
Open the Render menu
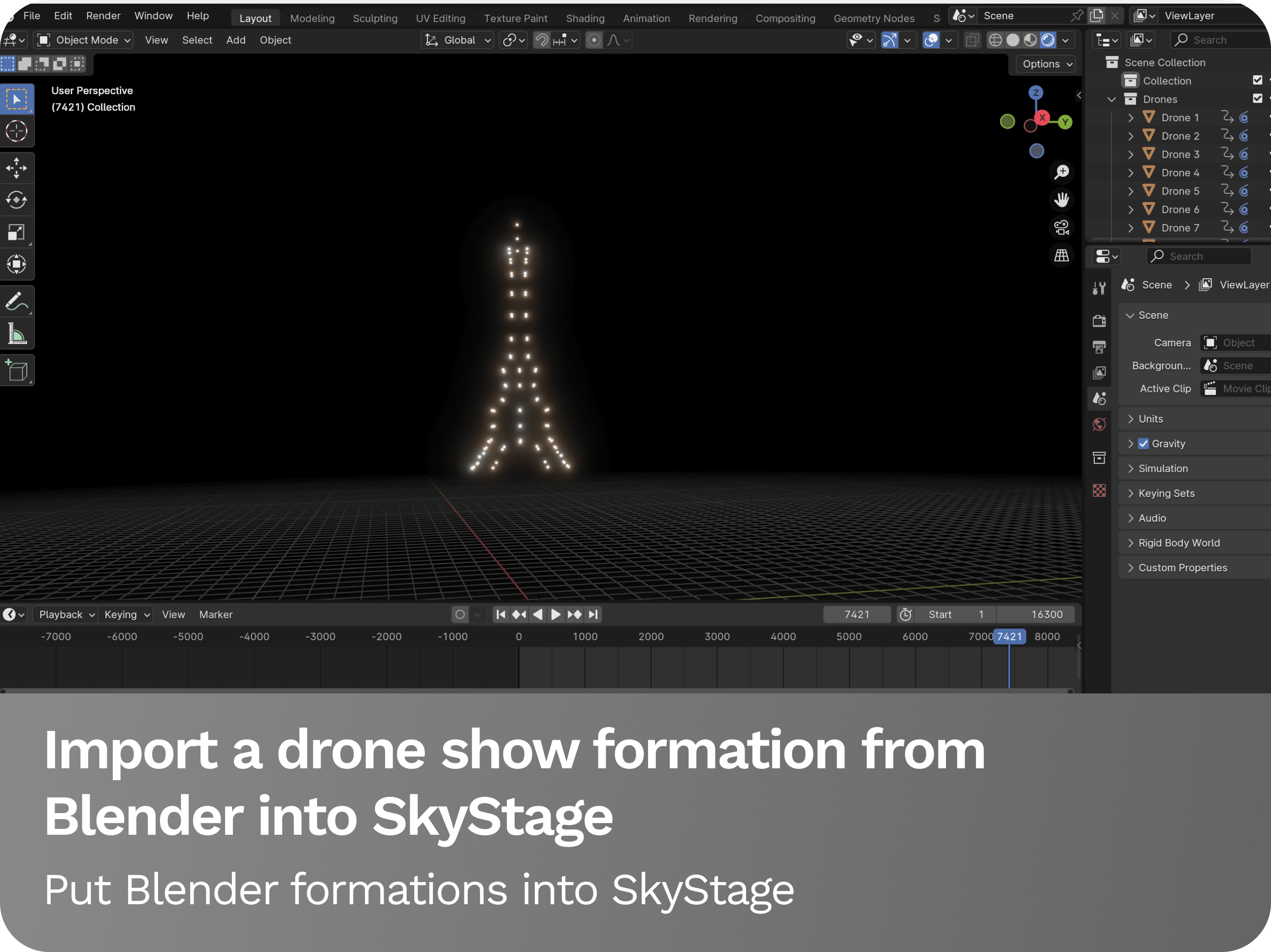point(103,15)
